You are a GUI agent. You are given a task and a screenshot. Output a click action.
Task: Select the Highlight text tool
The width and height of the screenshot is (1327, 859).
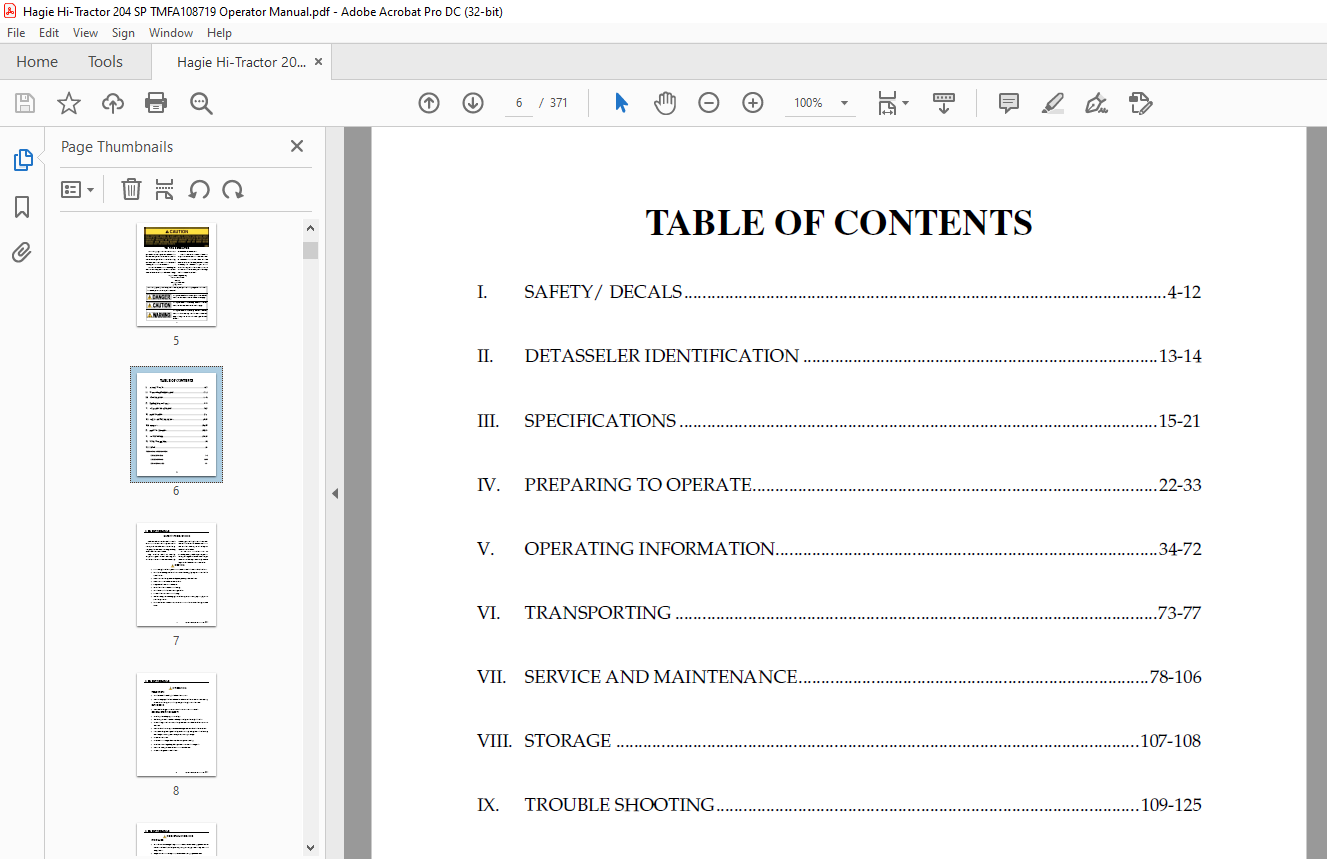(1052, 103)
